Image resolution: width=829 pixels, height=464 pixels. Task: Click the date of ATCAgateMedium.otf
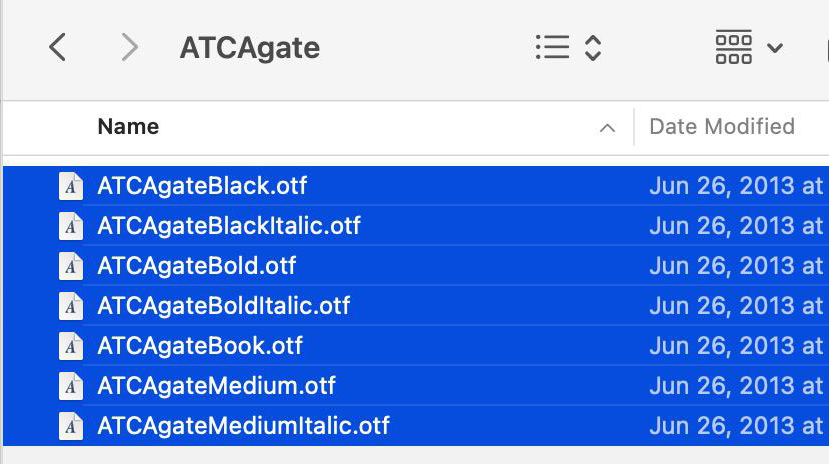(735, 386)
